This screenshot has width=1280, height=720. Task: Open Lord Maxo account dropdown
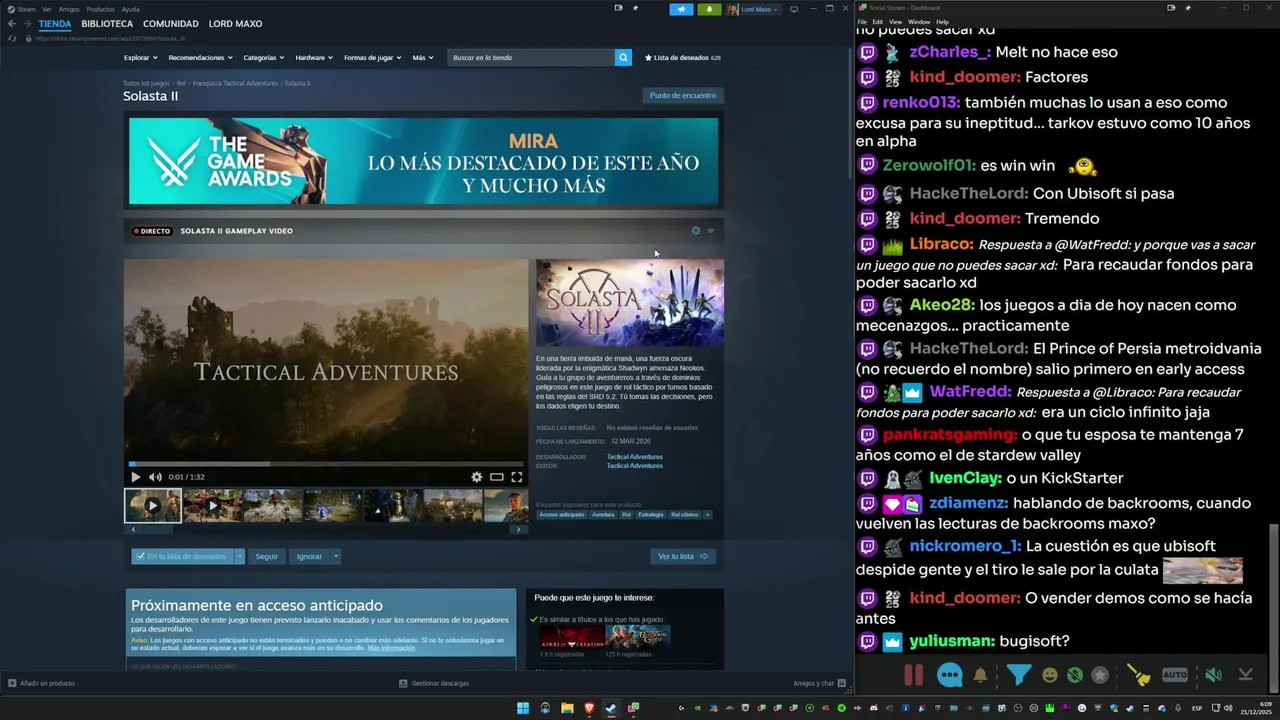pyautogui.click(x=753, y=9)
